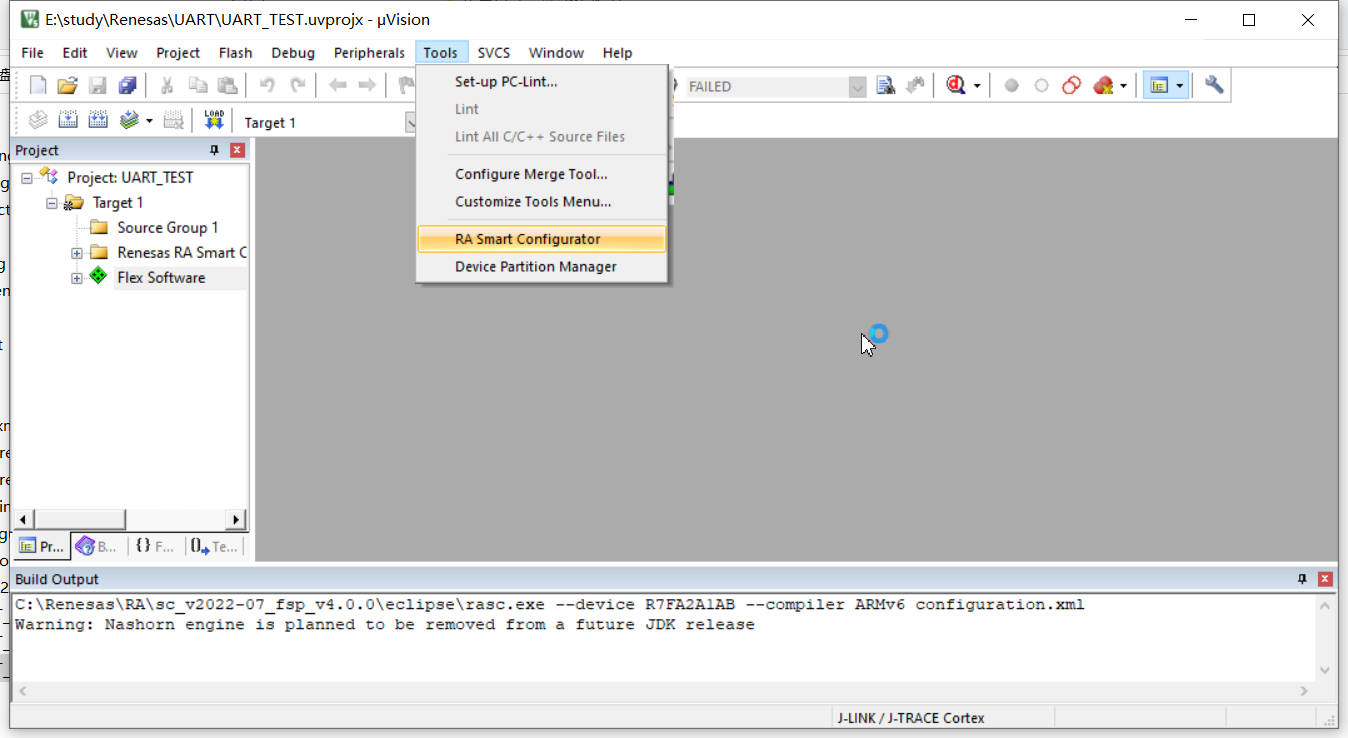Click the Save All icon
1348x738 pixels.
pyautogui.click(x=127, y=86)
